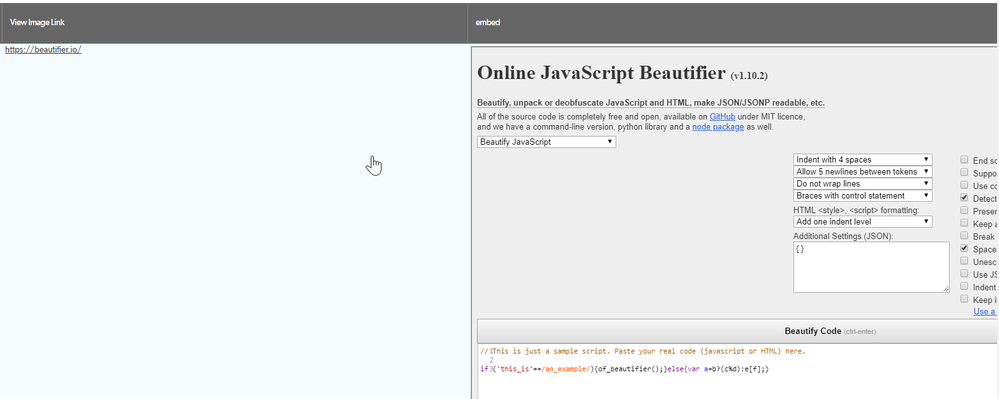Click the Online JavaScript Beautifier heading
Image resolution: width=999 pixels, height=399 pixels.
(601, 73)
